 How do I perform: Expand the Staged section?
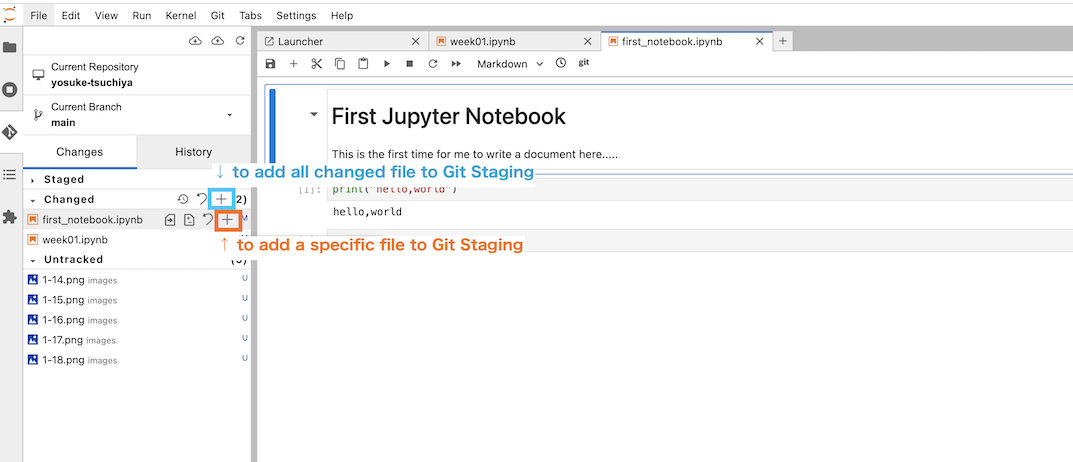click(33, 180)
